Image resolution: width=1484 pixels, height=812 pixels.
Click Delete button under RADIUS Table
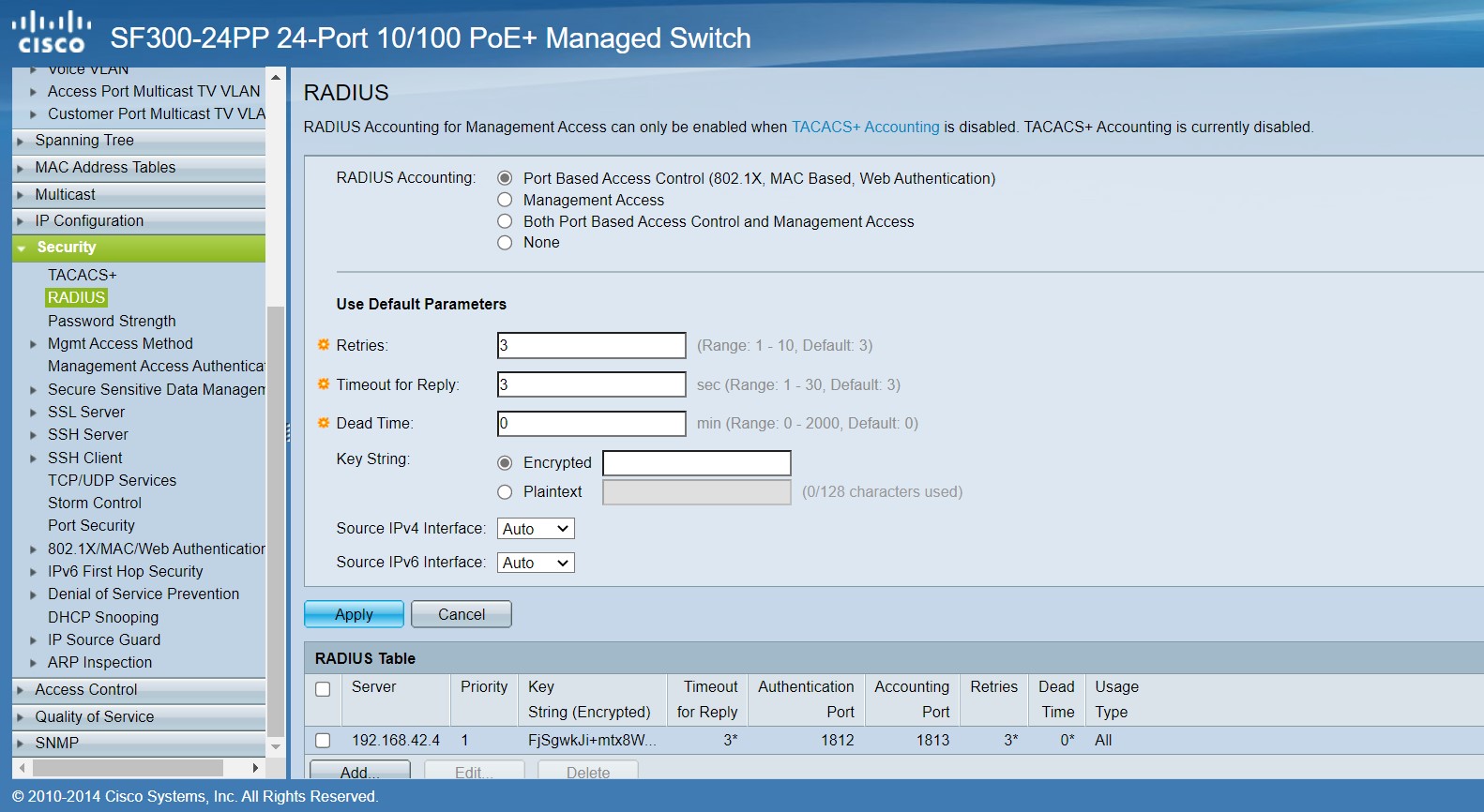pos(588,771)
